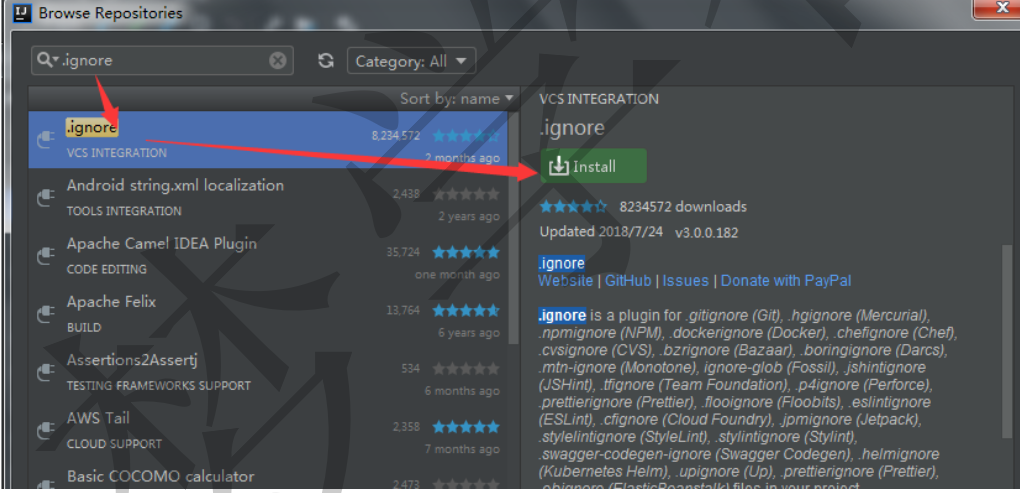Click the star rating in the .ignore list row
The height and width of the screenshot is (493, 1020).
pos(466,136)
